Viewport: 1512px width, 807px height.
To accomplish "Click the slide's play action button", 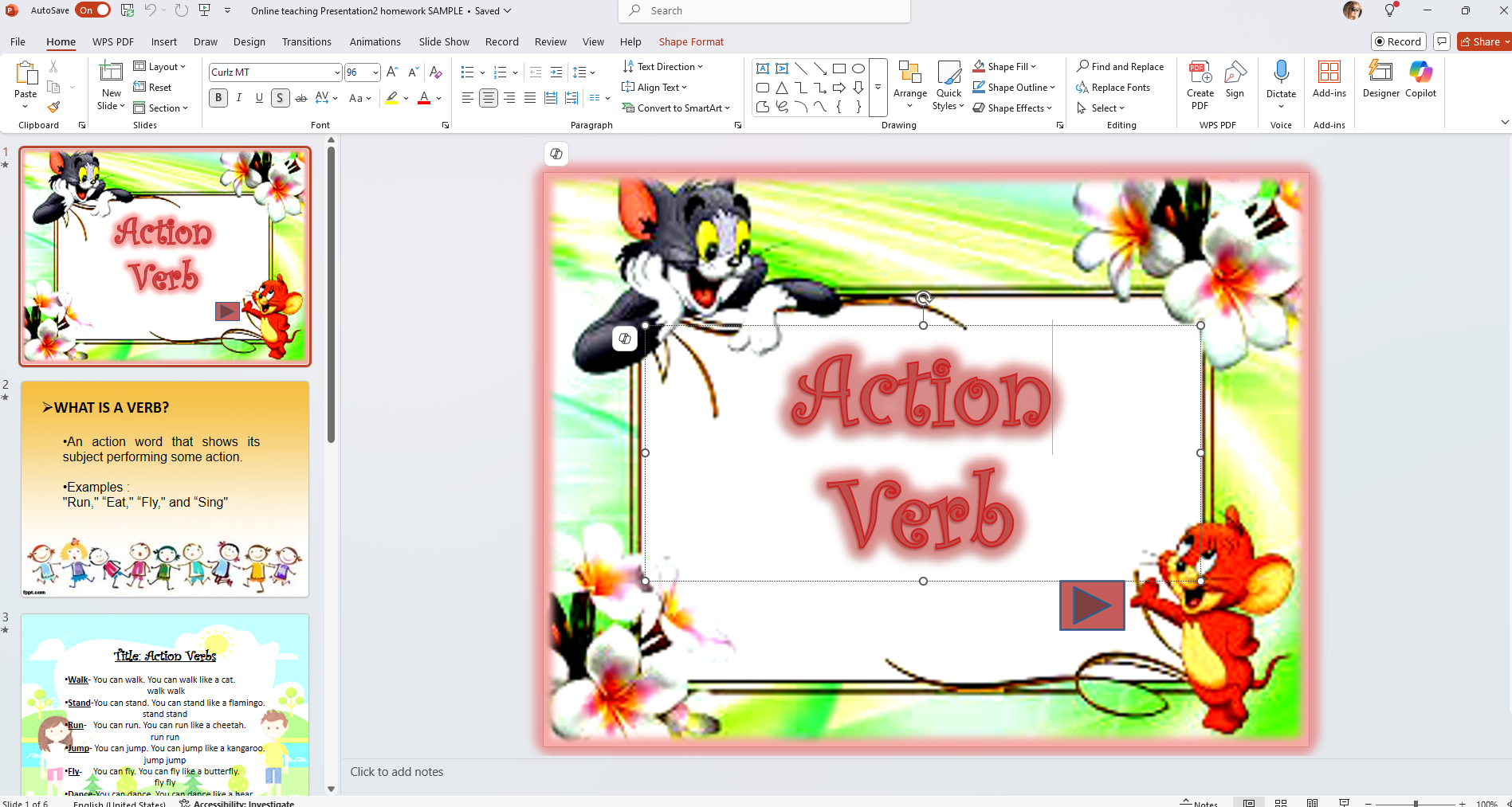I will pos(1092,605).
